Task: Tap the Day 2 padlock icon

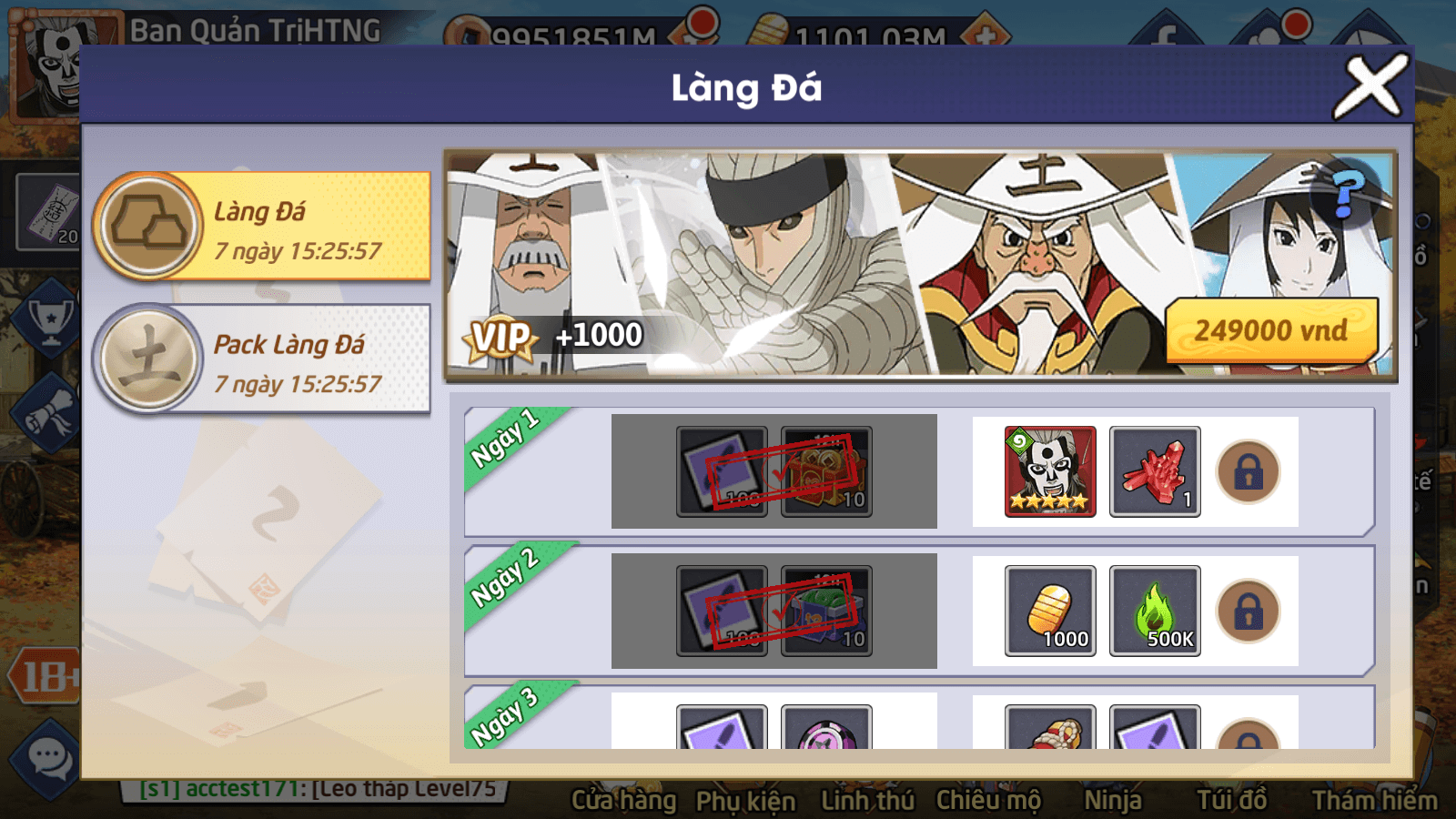Action: (x=1249, y=612)
